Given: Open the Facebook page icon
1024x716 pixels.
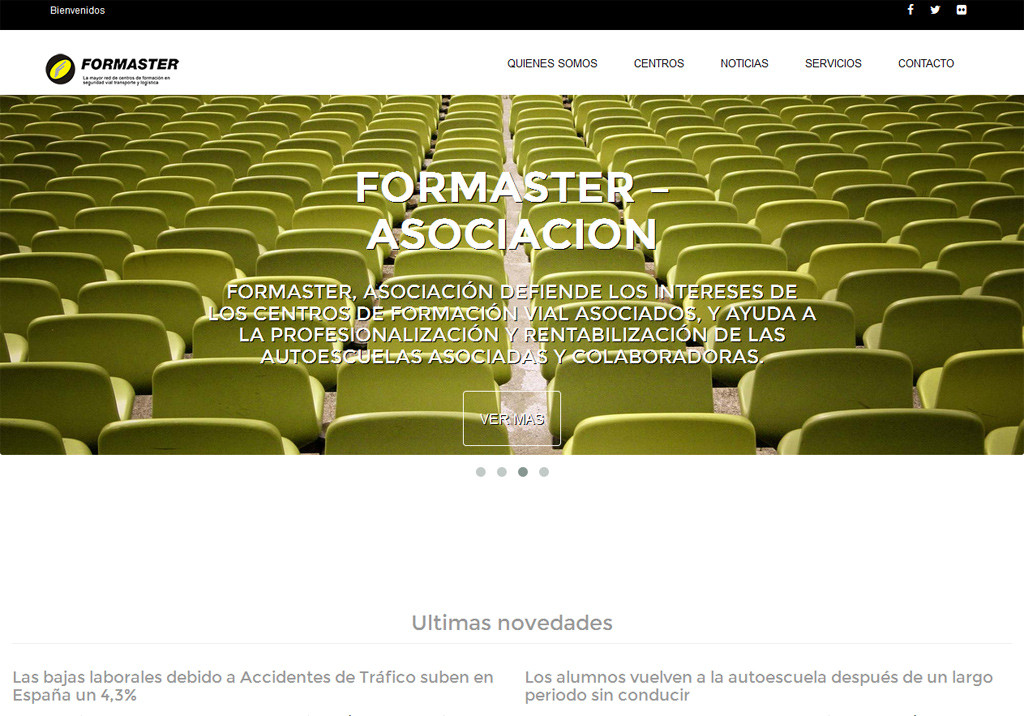Looking at the screenshot, I should (910, 10).
